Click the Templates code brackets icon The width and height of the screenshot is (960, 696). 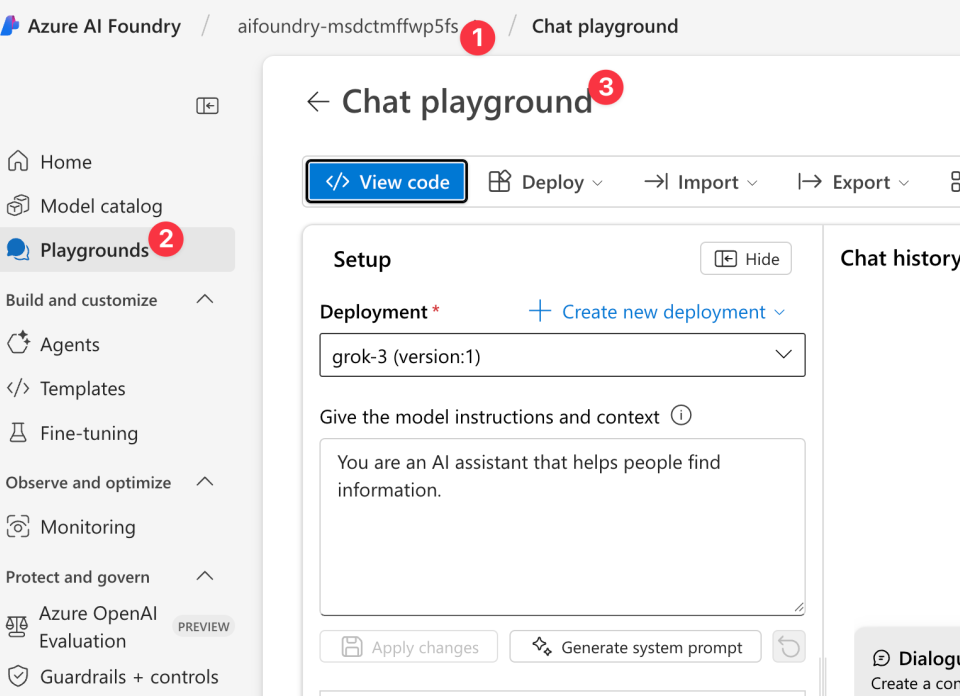[x=18, y=388]
